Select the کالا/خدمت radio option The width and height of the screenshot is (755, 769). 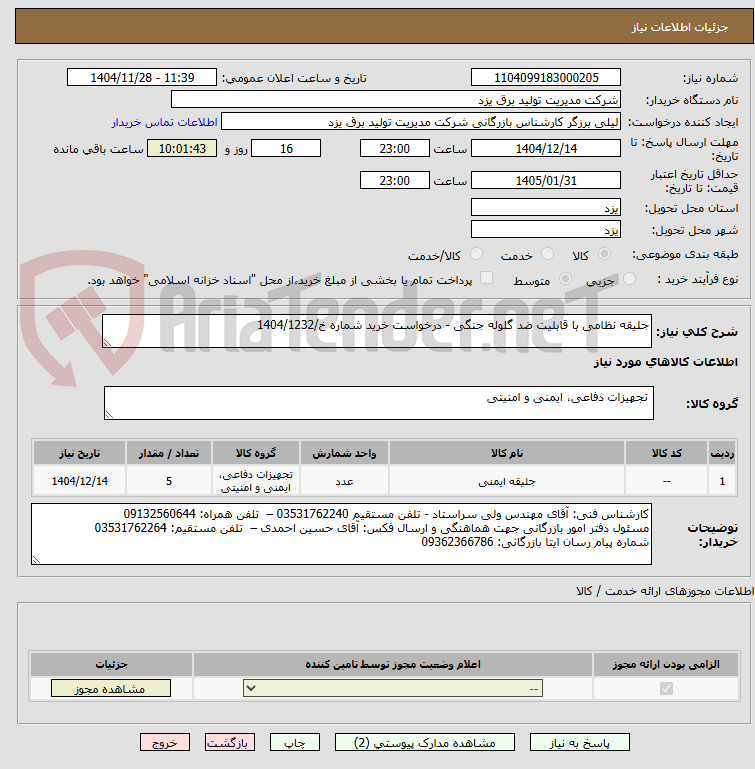[476, 254]
